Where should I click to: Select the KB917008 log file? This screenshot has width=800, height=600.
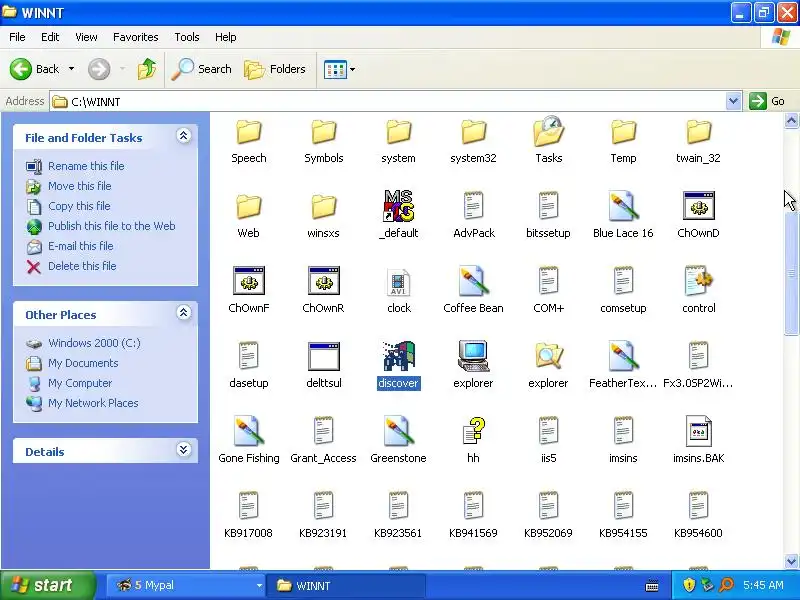[x=248, y=516]
